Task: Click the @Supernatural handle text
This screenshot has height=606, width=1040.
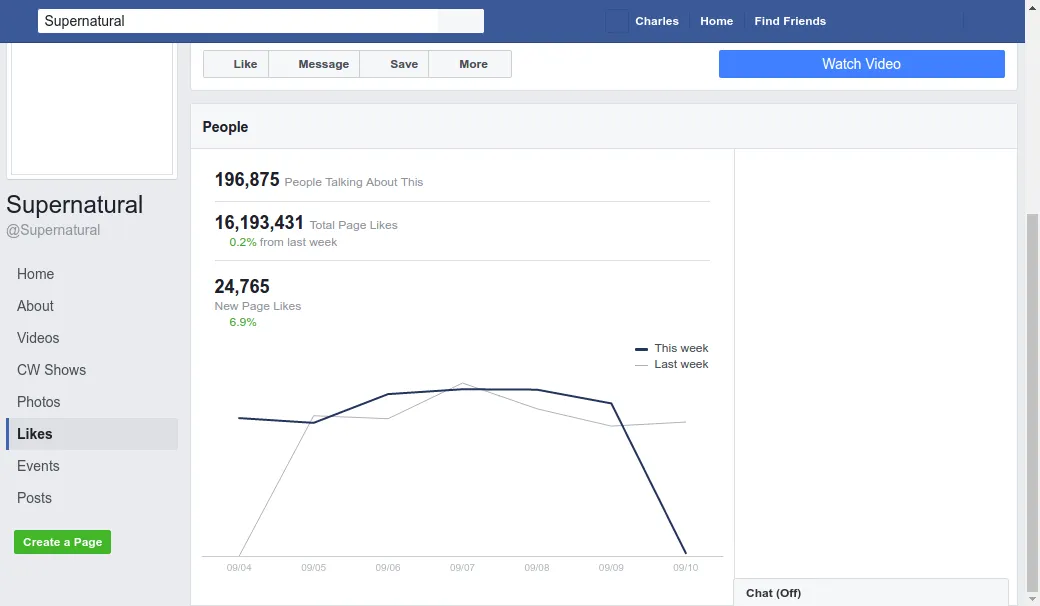Action: pos(53,230)
